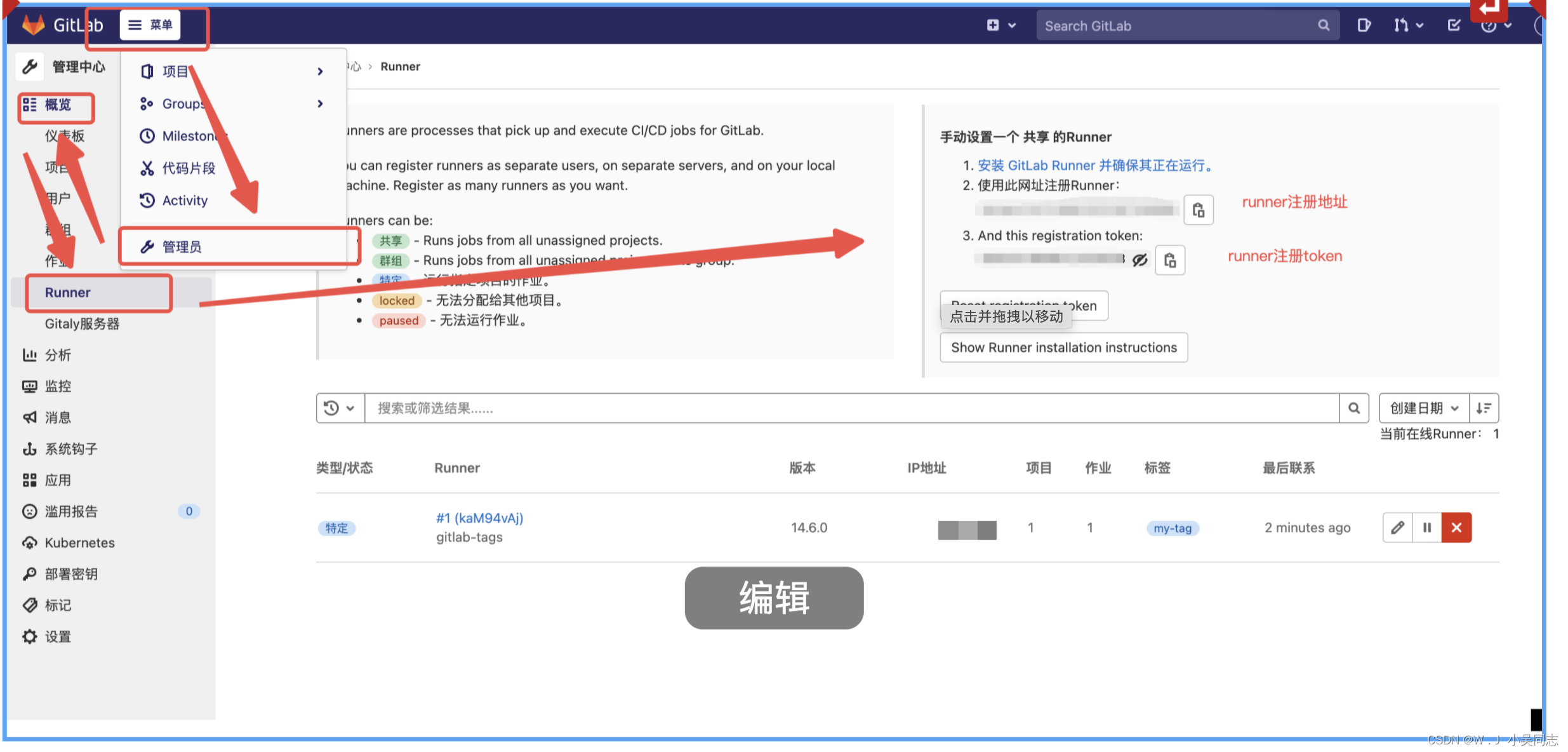
Task: Open the to-do list icon in header
Action: pyautogui.click(x=1454, y=25)
